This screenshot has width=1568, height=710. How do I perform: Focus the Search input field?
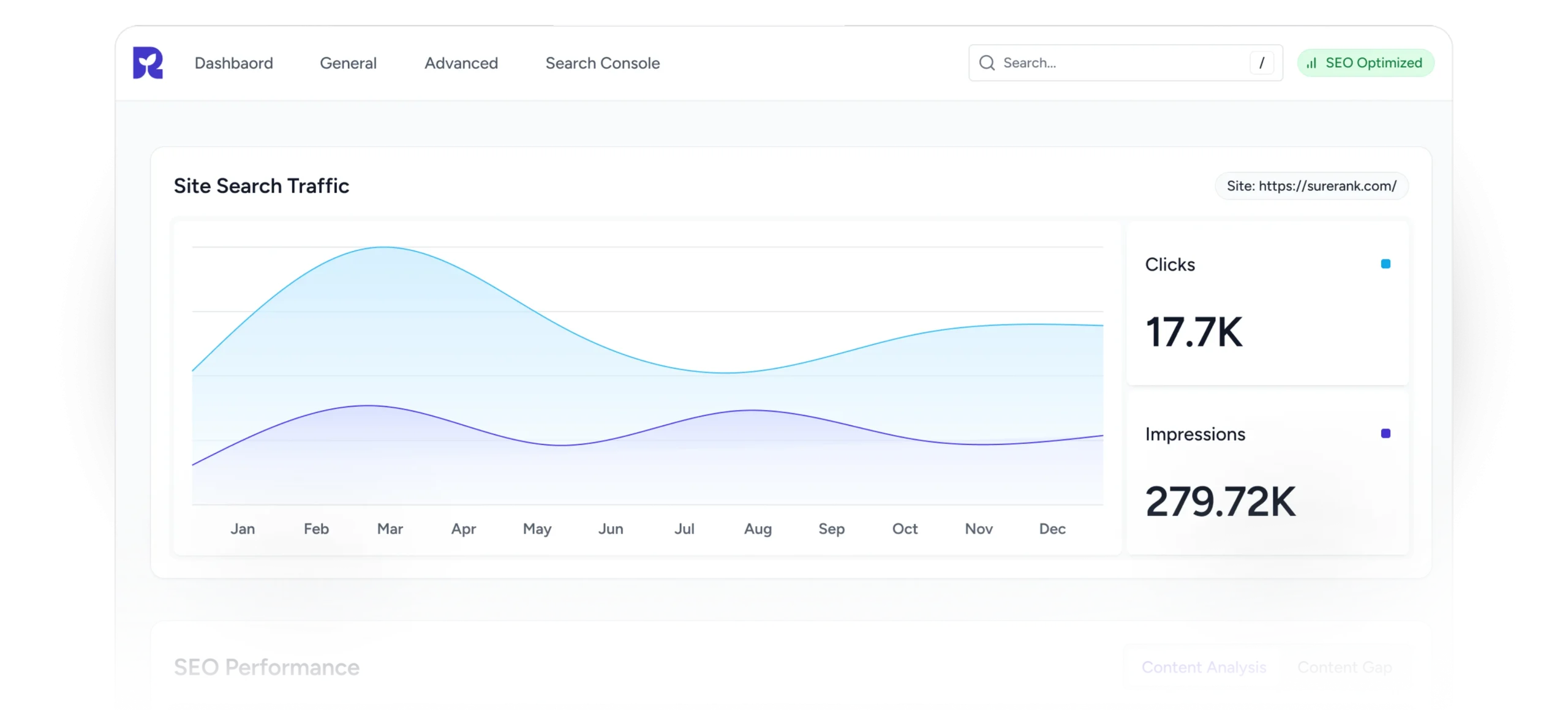tap(1121, 63)
